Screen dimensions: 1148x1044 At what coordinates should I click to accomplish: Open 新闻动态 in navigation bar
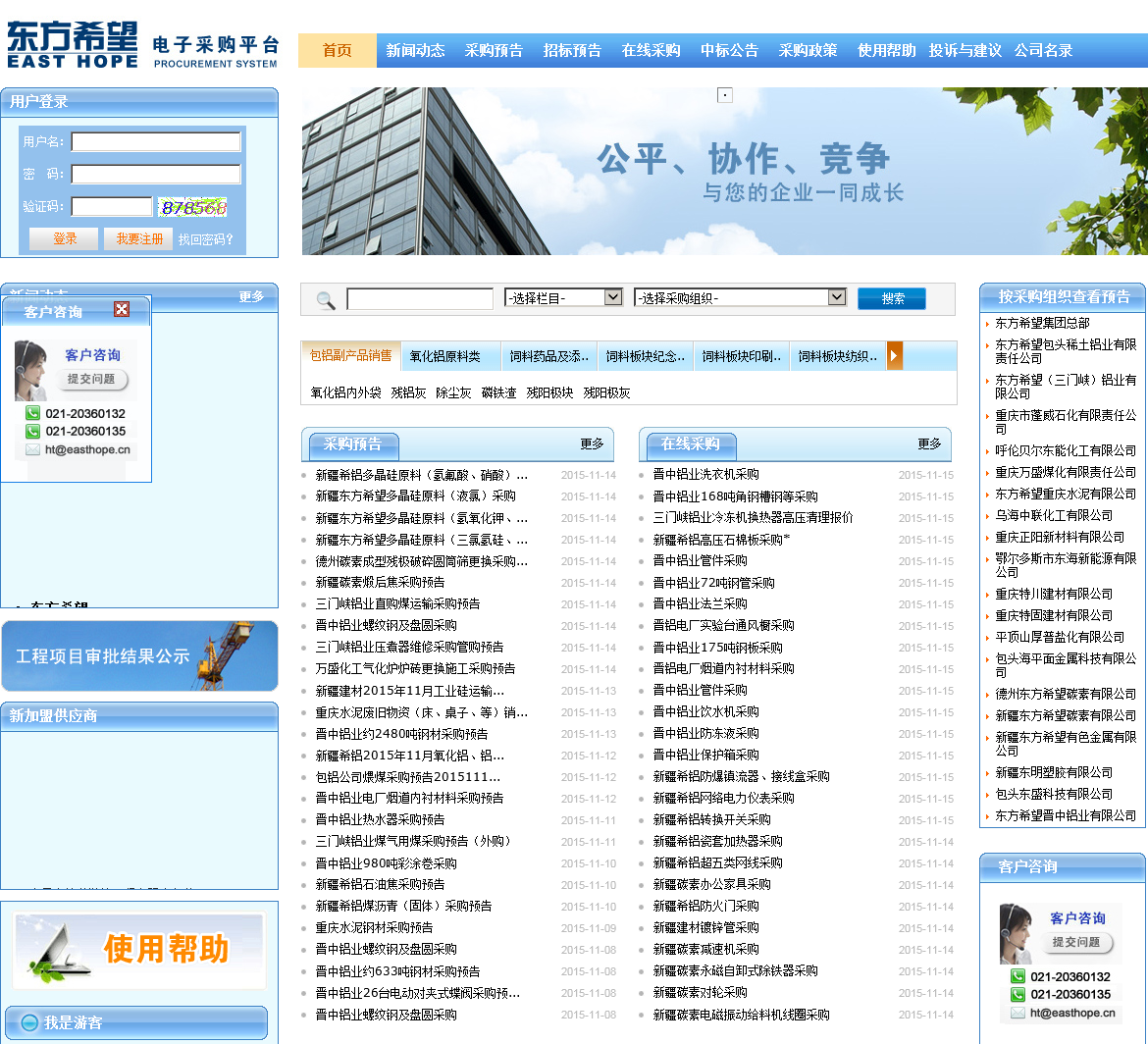[x=415, y=50]
